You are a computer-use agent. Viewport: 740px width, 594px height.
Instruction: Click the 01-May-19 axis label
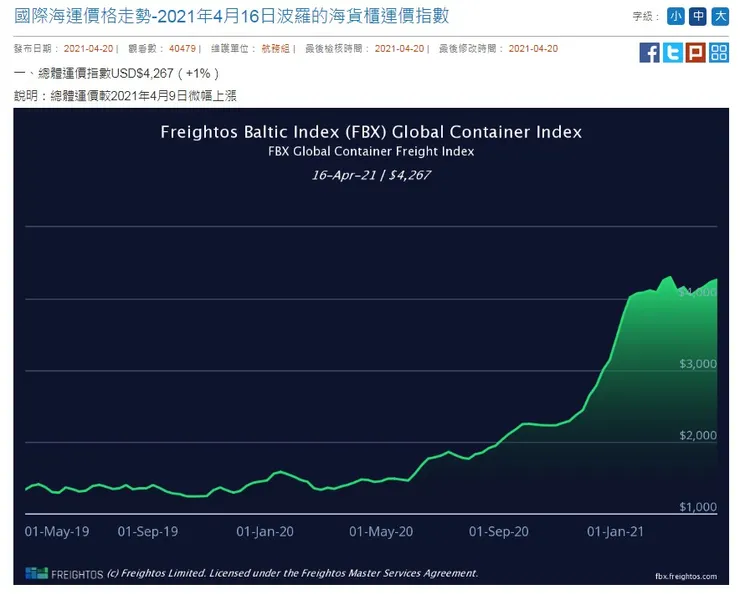pyautogui.click(x=57, y=532)
